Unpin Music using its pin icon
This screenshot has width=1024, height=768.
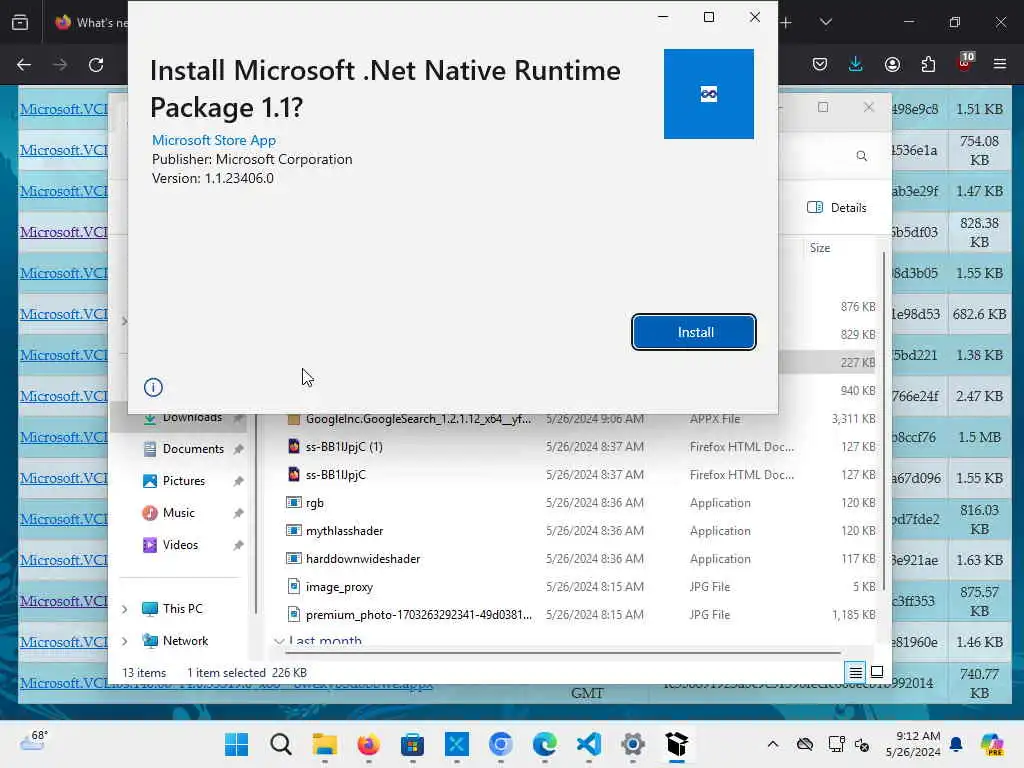point(238,513)
